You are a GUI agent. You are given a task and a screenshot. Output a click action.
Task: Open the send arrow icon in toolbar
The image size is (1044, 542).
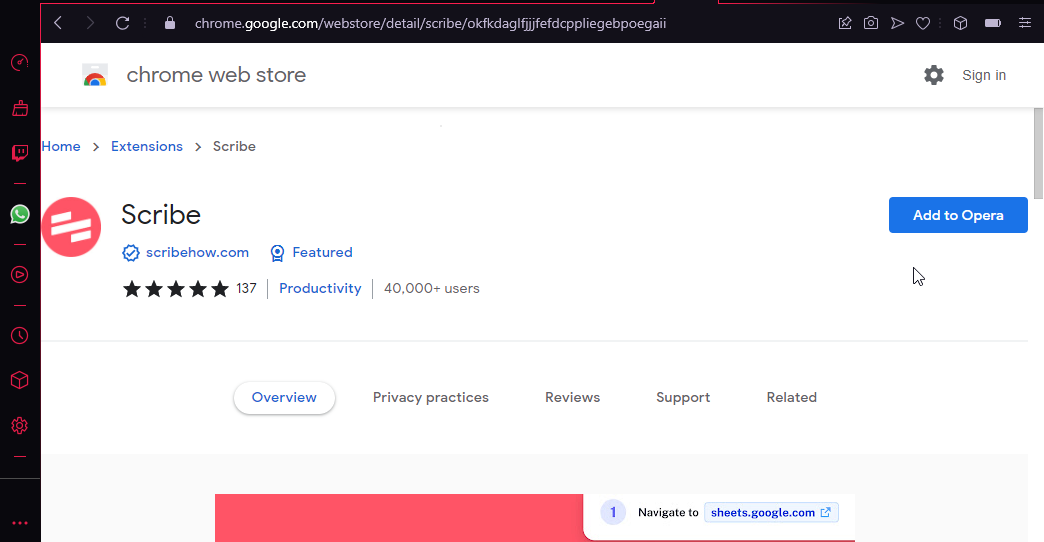point(898,23)
